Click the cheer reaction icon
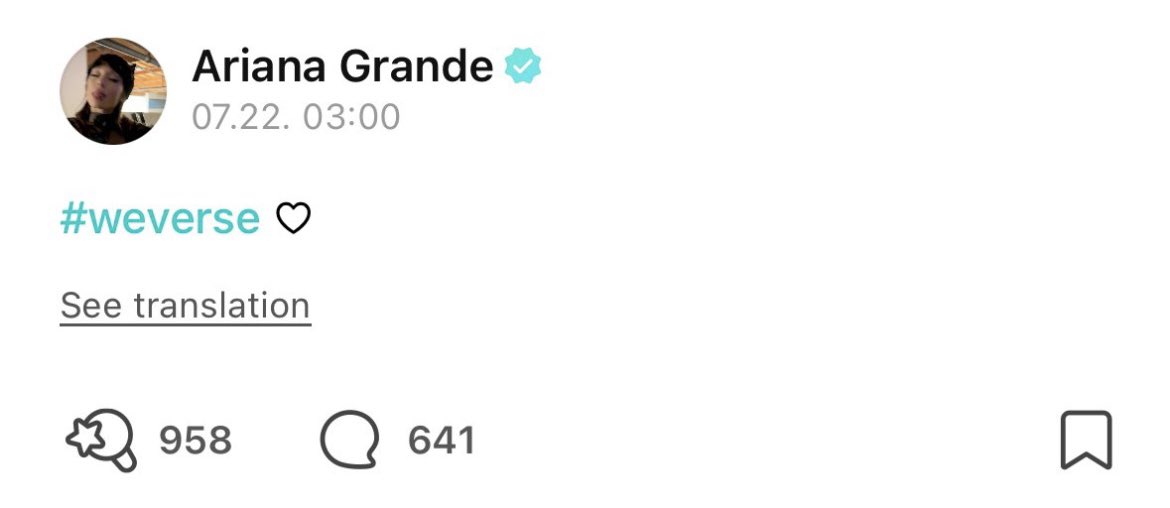Viewport: 1170px width, 508px height. pos(101,440)
